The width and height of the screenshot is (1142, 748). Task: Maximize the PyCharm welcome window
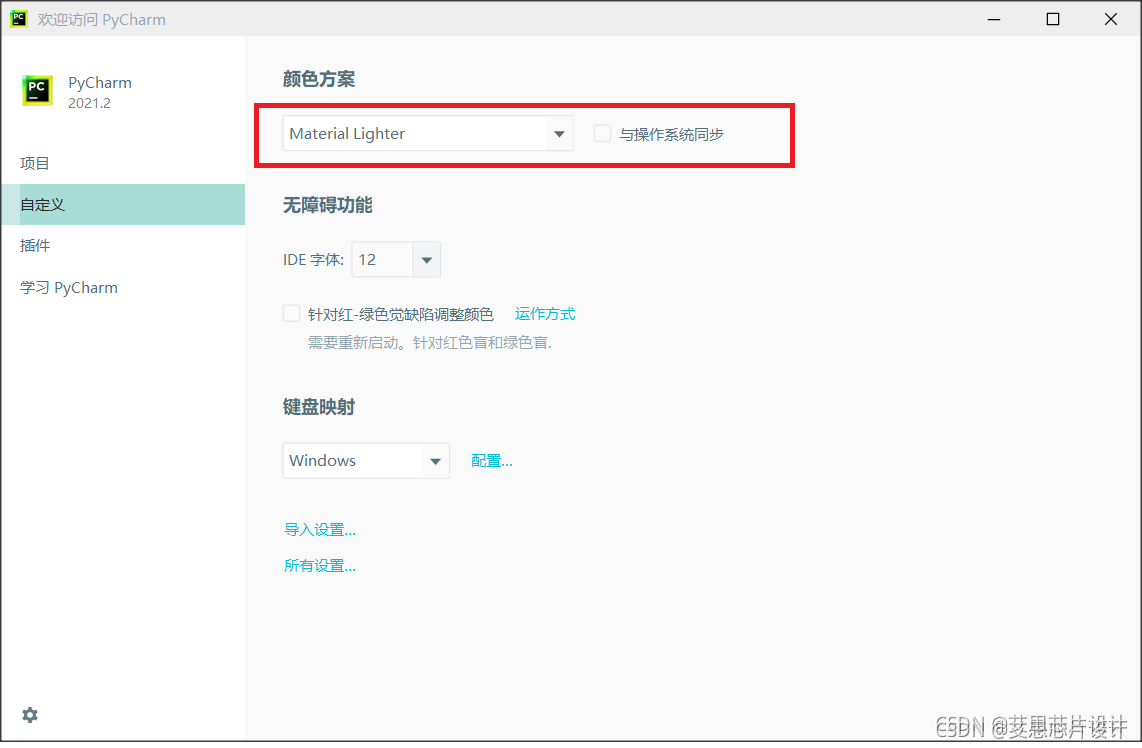pos(1052,19)
